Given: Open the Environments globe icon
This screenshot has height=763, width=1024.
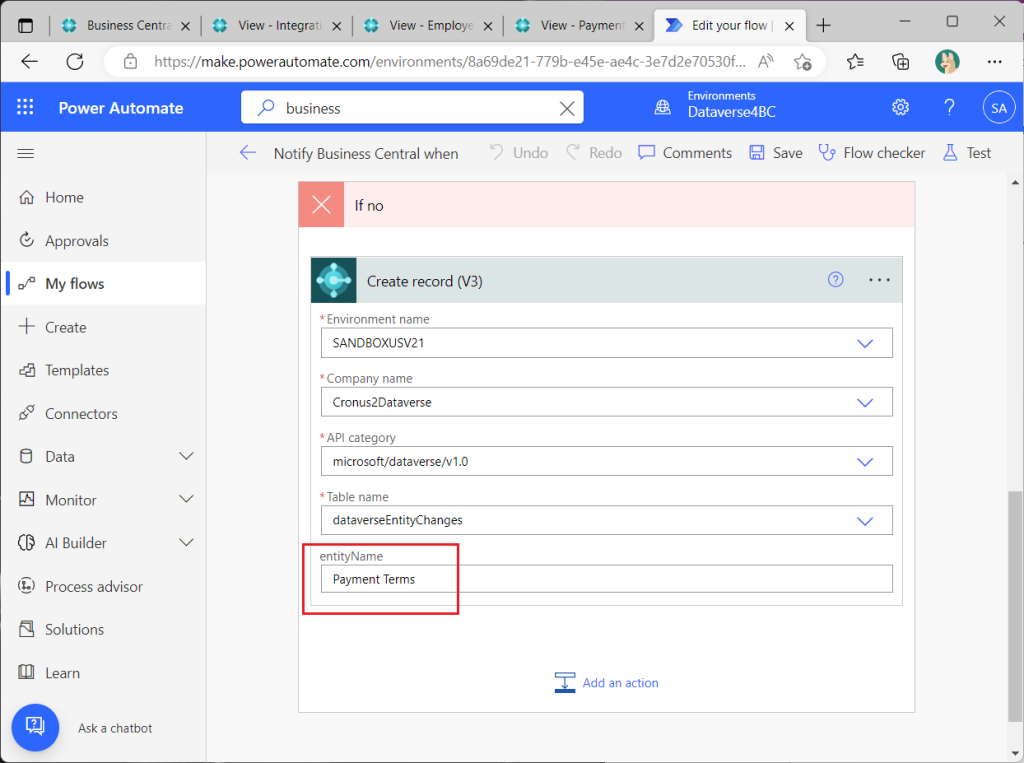Looking at the screenshot, I should point(662,107).
